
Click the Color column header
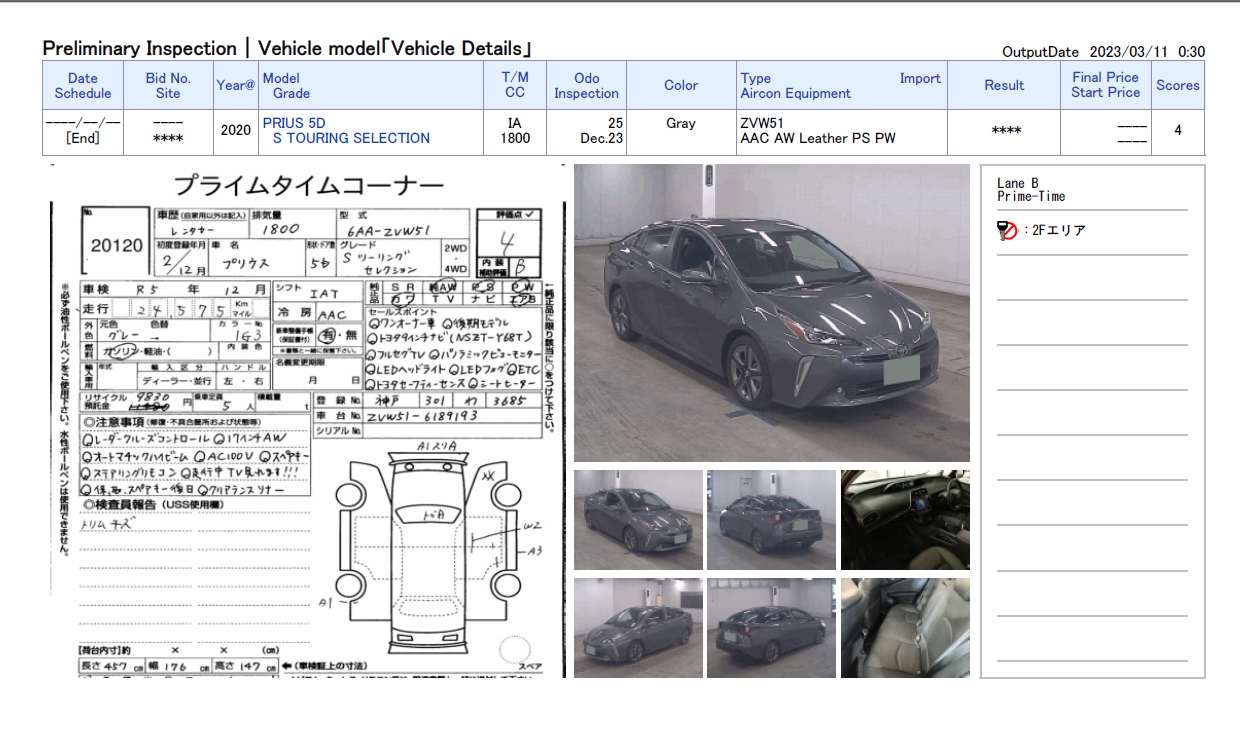pyautogui.click(x=680, y=86)
